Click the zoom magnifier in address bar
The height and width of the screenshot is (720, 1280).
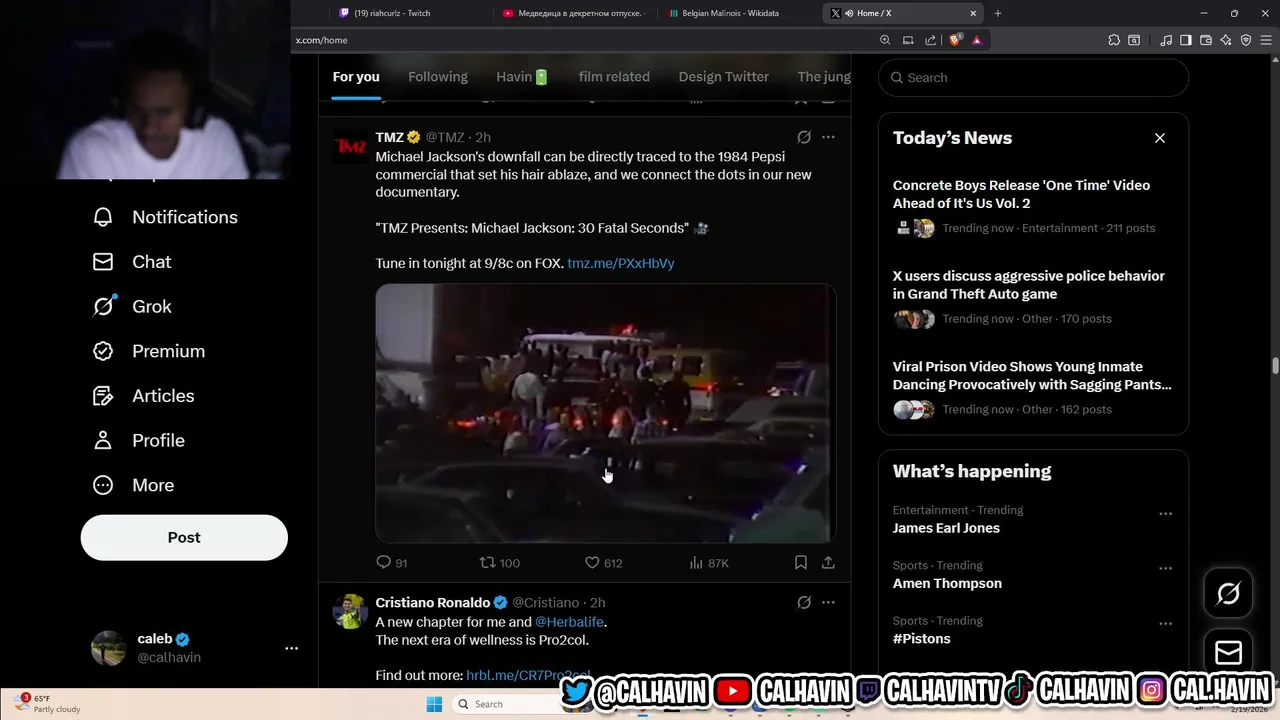pos(885,40)
